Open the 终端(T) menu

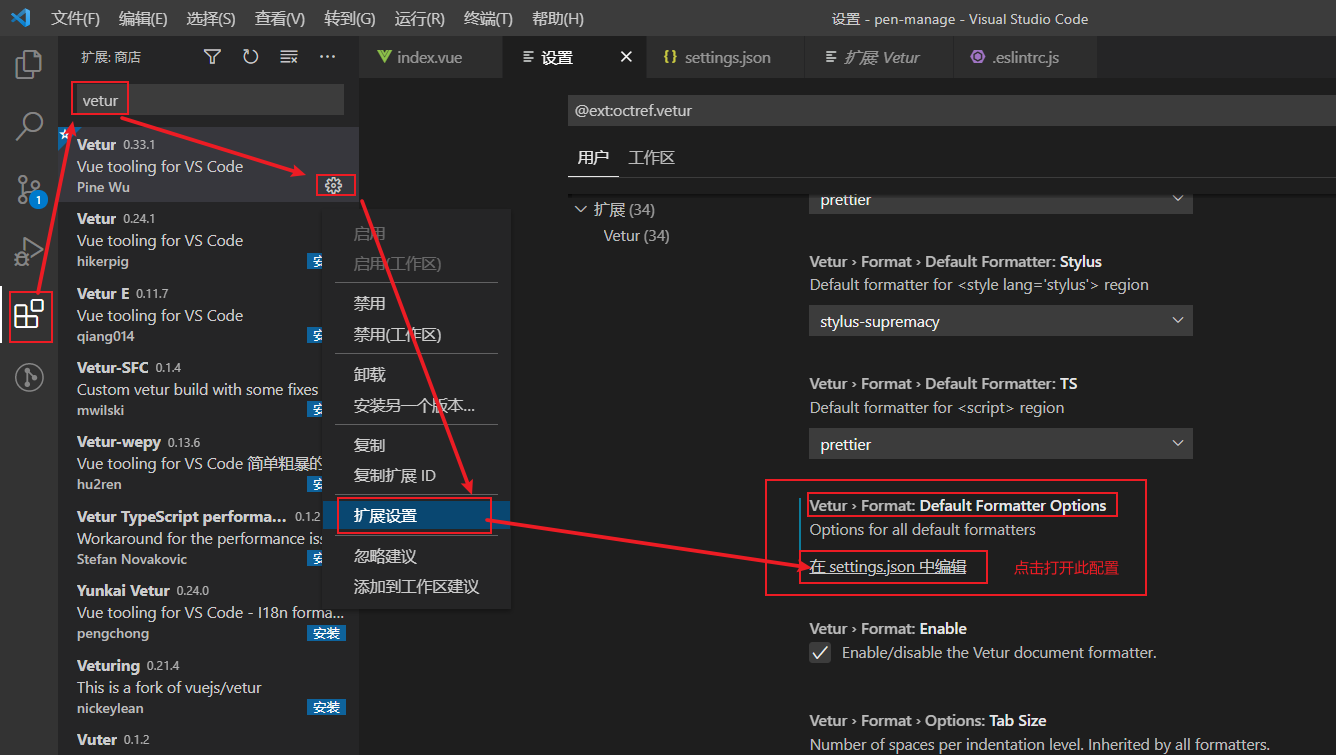[x=488, y=19]
